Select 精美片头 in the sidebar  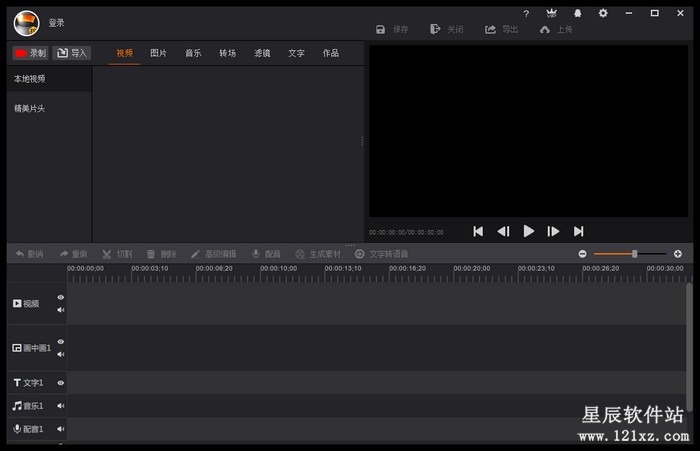click(x=49, y=109)
